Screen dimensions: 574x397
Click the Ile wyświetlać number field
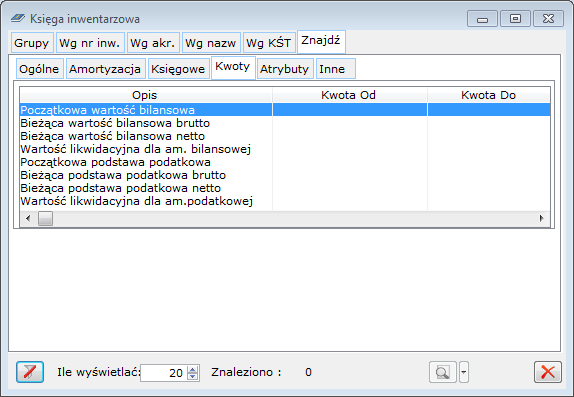pos(164,373)
